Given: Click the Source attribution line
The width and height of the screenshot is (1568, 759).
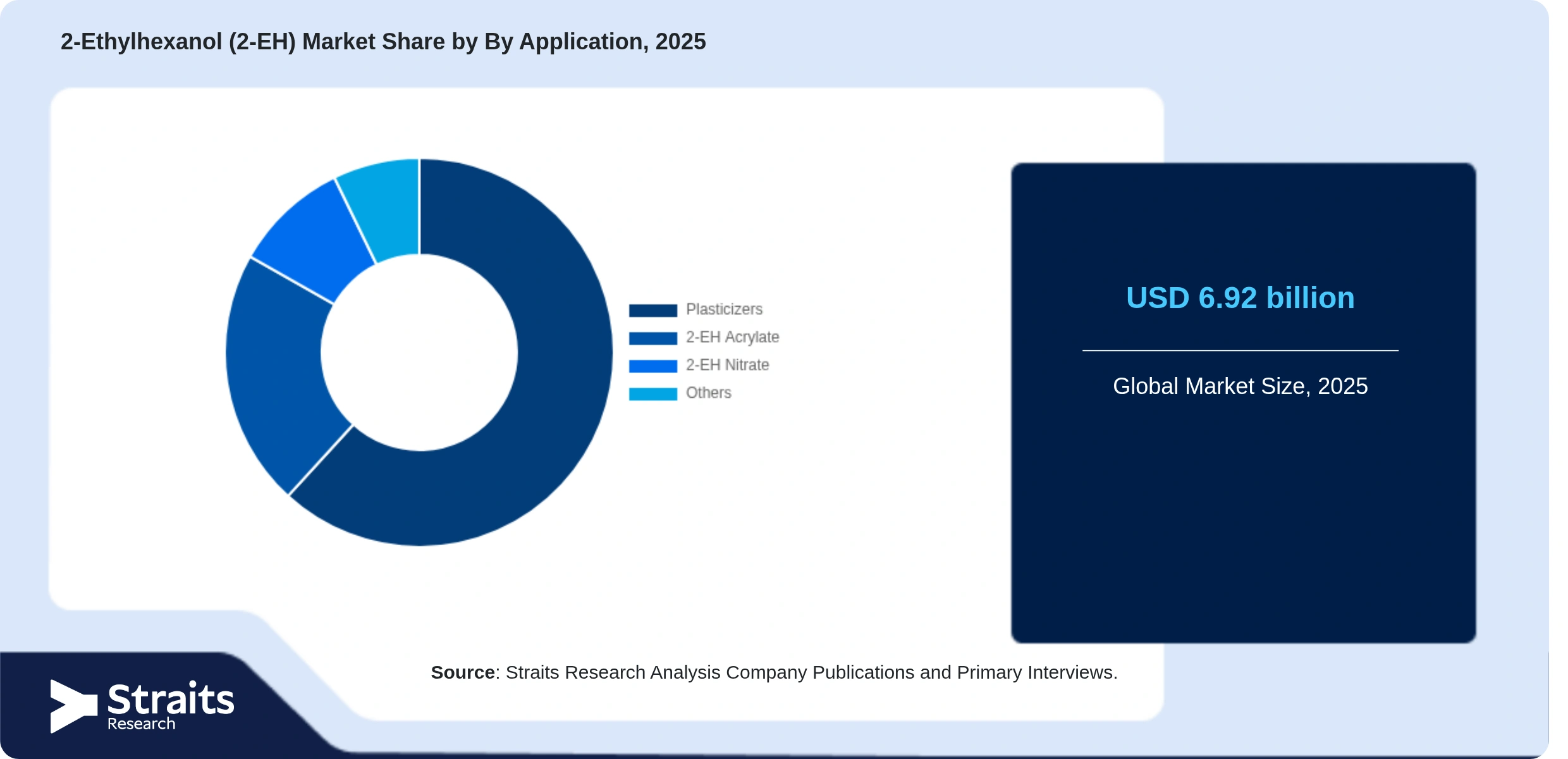Looking at the screenshot, I should pyautogui.click(x=774, y=672).
